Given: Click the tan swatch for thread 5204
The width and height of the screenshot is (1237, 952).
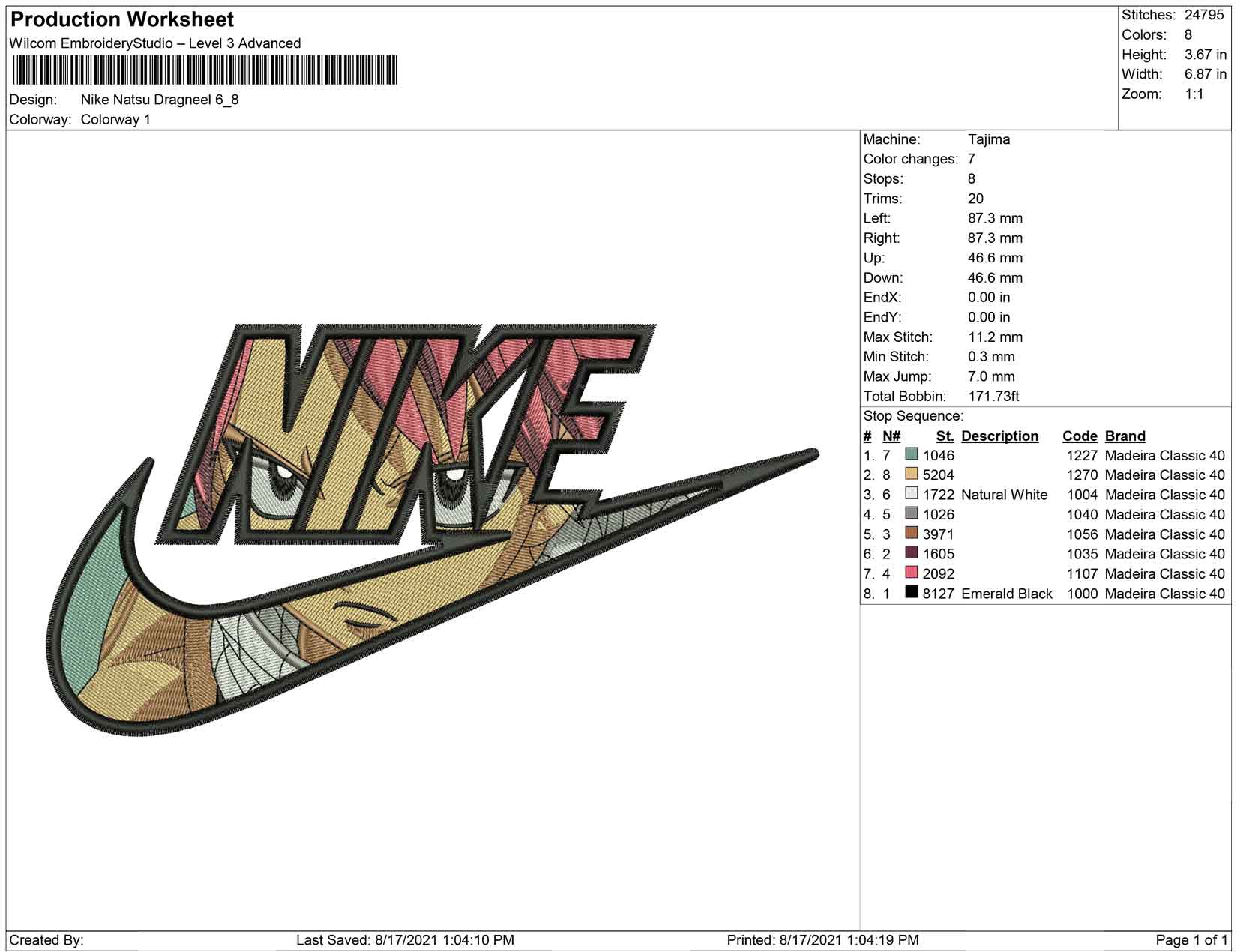Looking at the screenshot, I should click(x=912, y=474).
